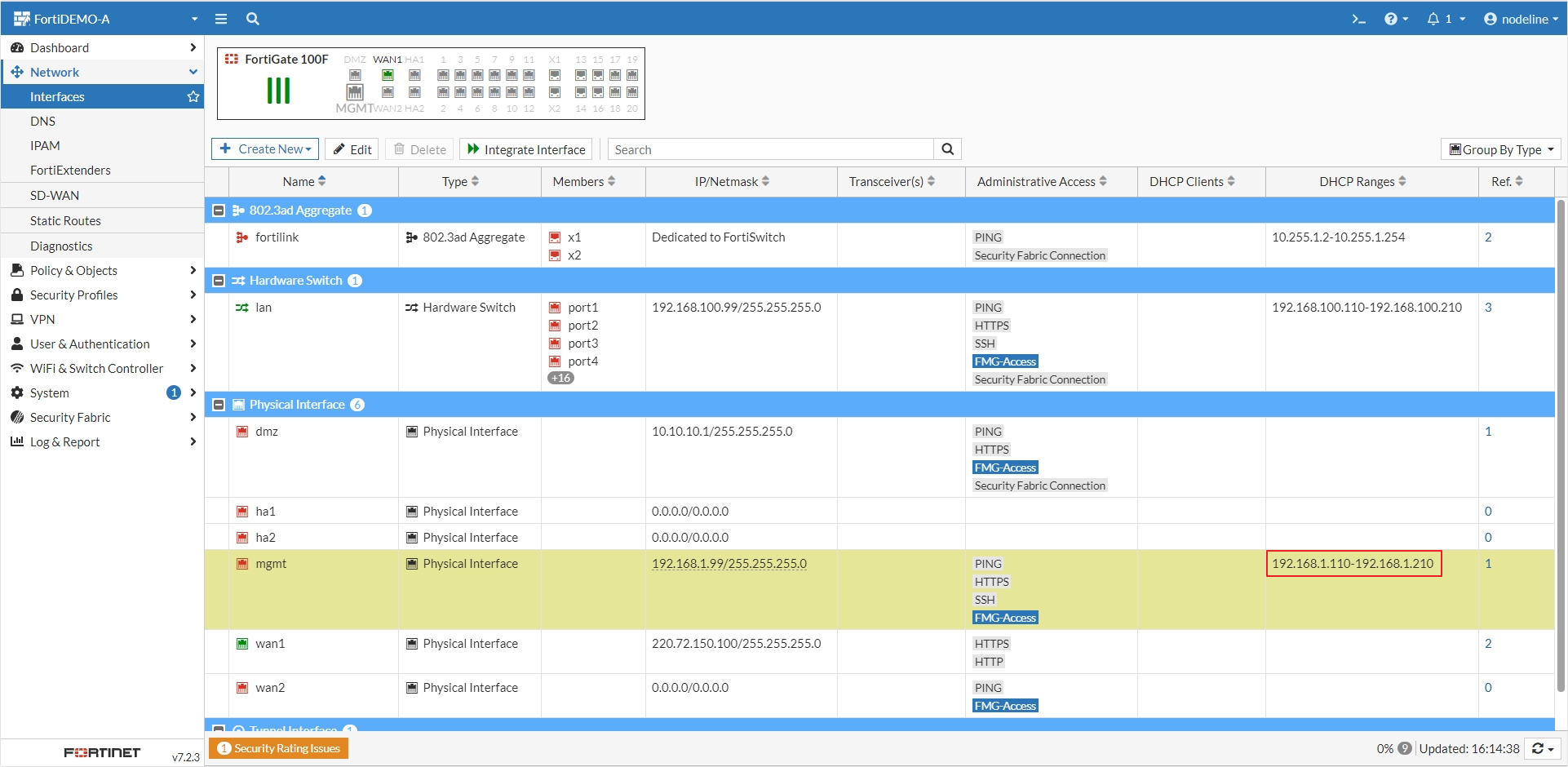Expand the WiFi & Switch Controller menu
This screenshot has width=1568, height=767.
[x=102, y=368]
